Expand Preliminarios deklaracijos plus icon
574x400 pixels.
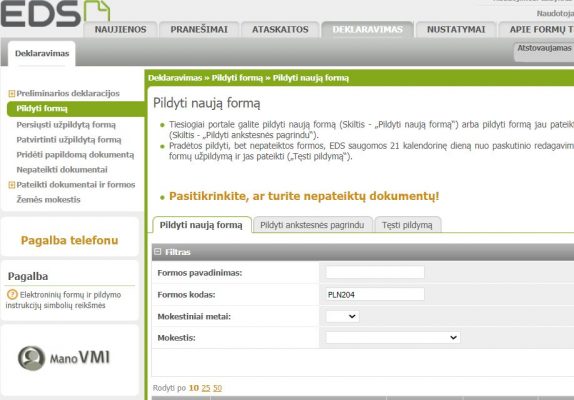12,94
